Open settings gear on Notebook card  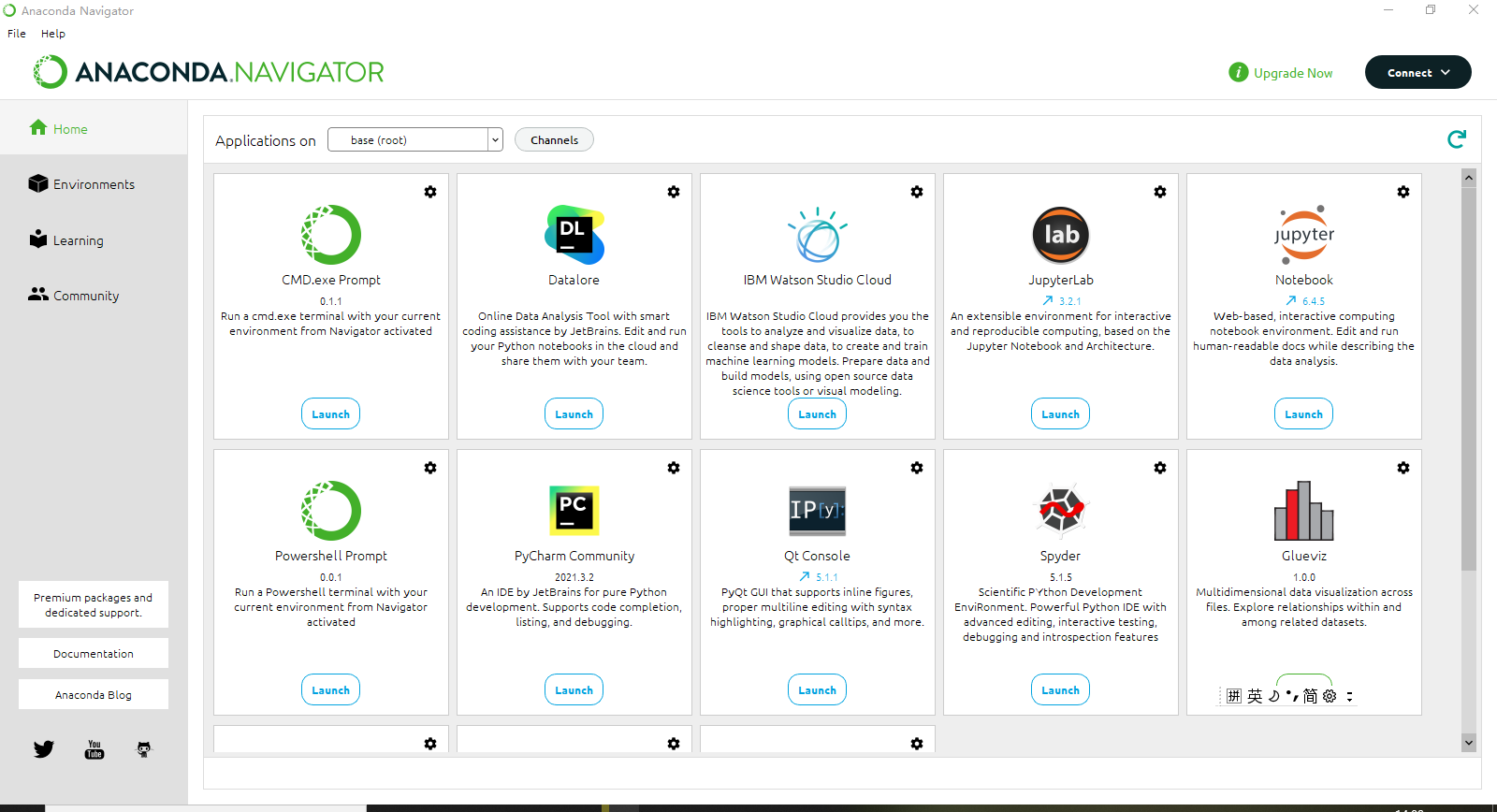pyautogui.click(x=1403, y=192)
